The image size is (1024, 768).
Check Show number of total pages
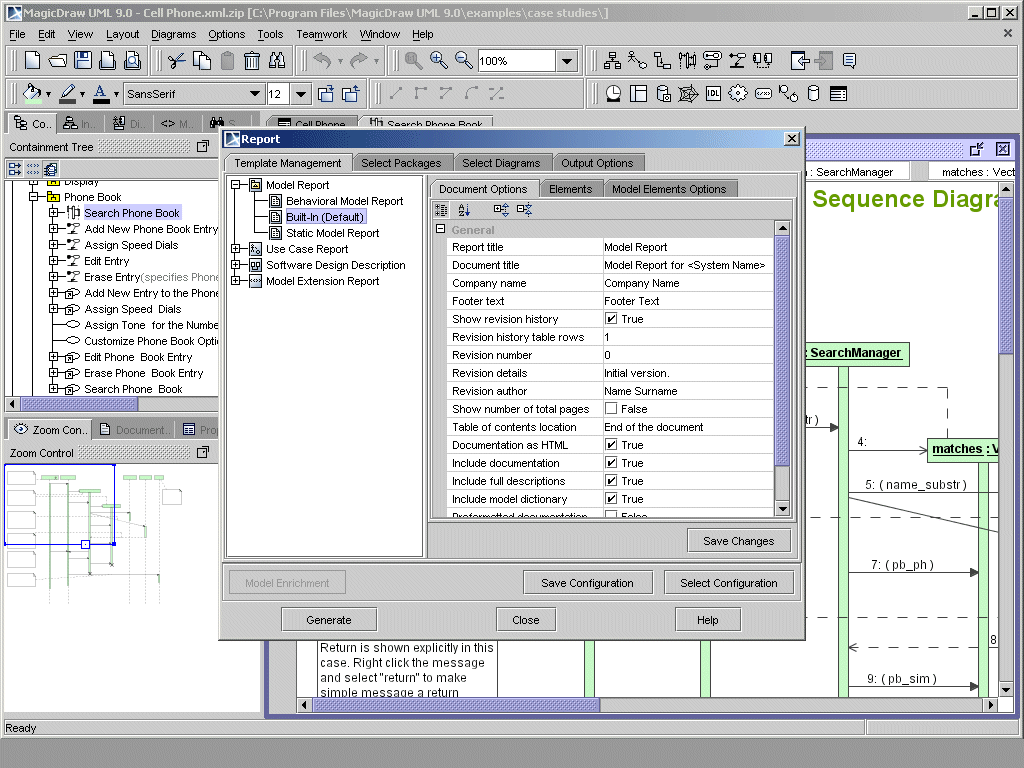[611, 409]
